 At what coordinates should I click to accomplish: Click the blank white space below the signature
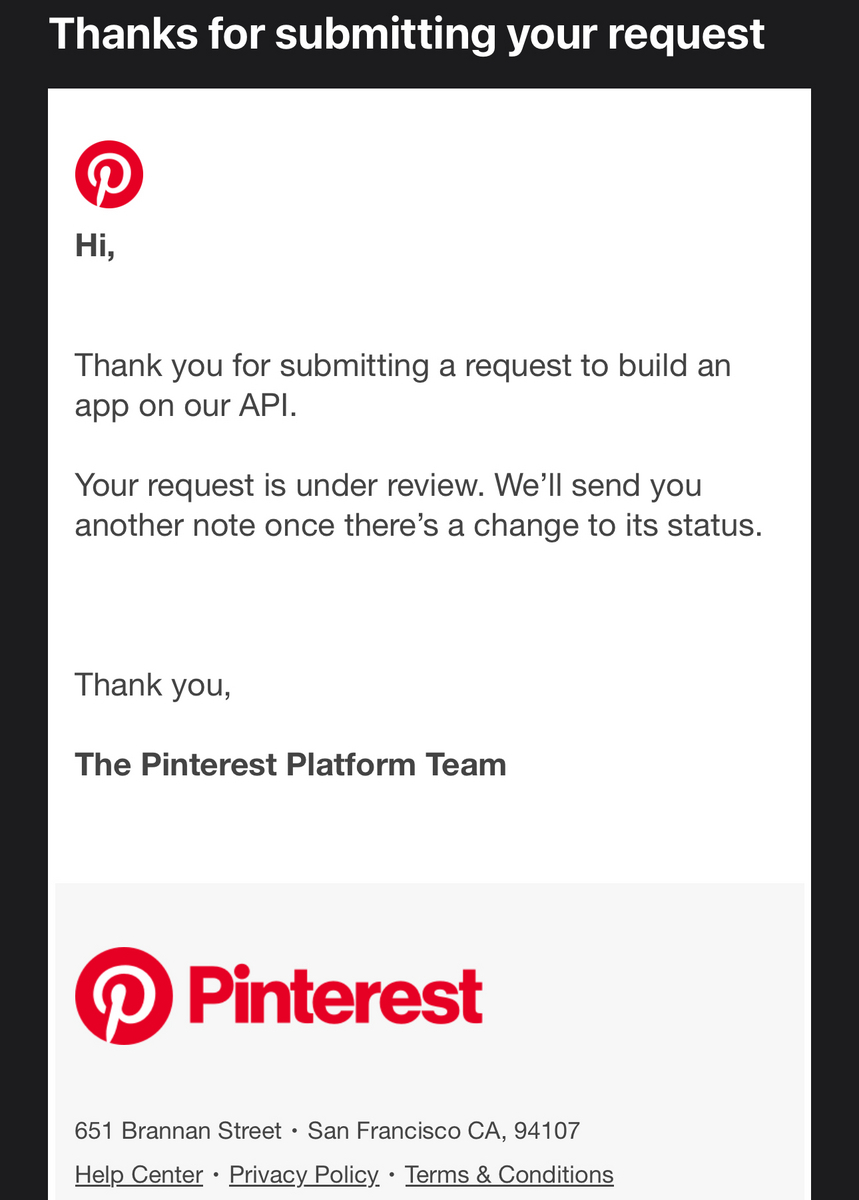[429, 832]
